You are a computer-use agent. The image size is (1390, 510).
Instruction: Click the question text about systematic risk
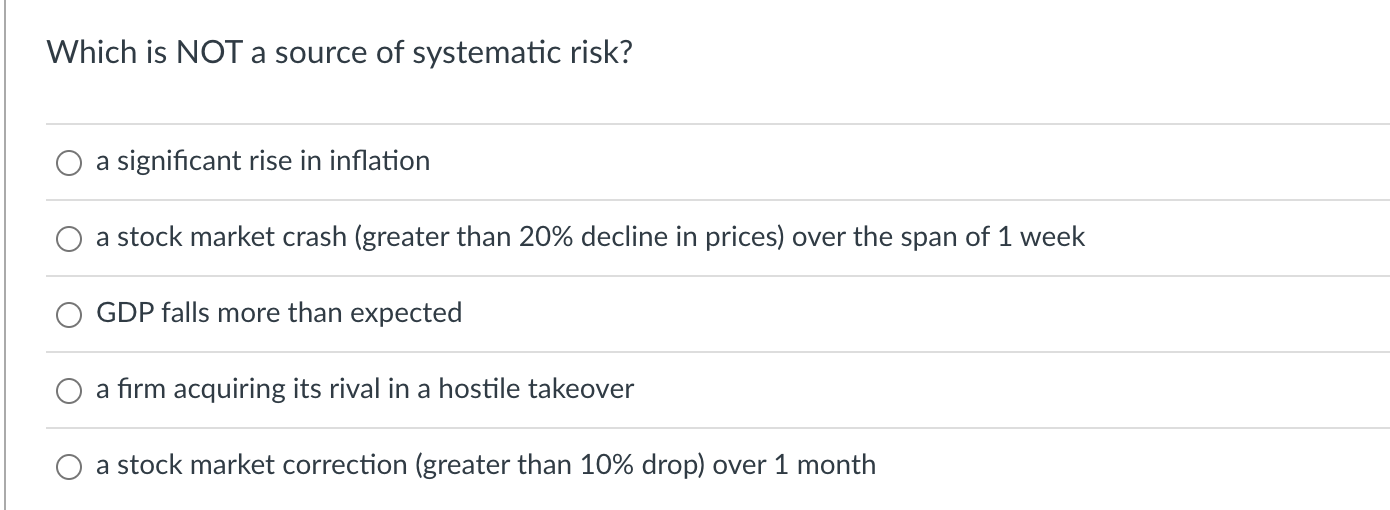(x=339, y=52)
